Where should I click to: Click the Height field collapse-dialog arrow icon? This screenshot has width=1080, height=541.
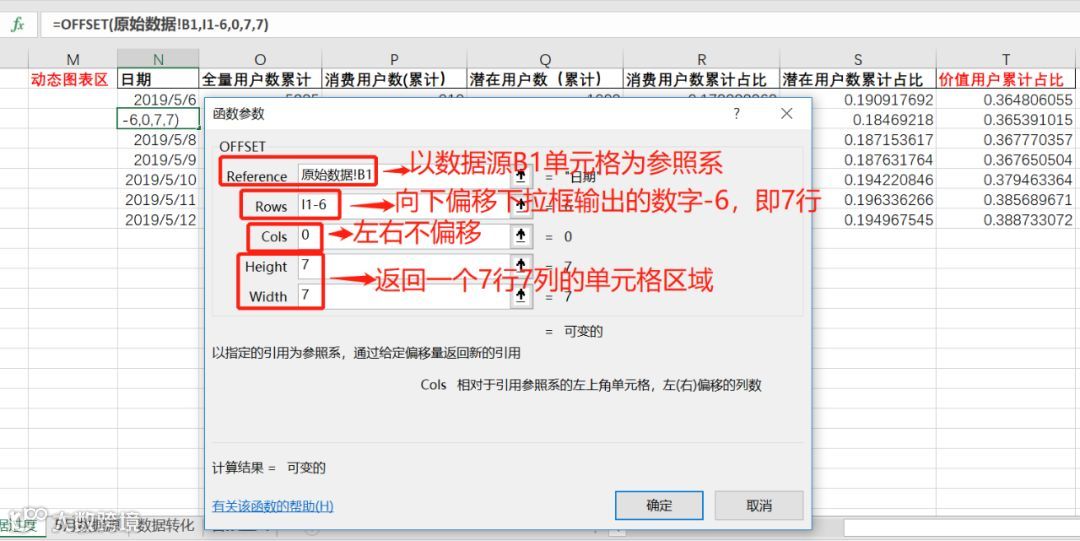[521, 267]
